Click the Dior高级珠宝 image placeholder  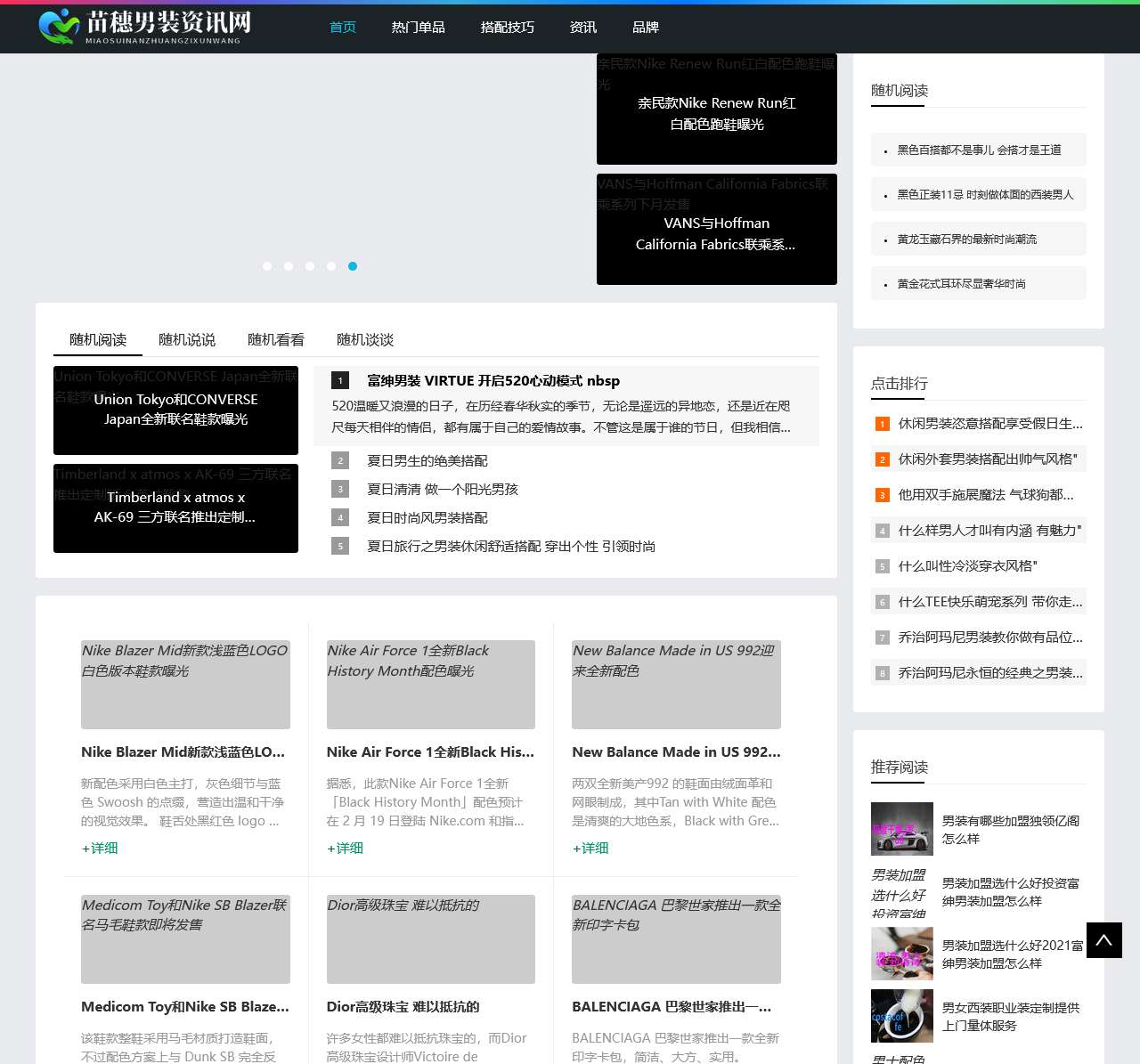coord(431,939)
